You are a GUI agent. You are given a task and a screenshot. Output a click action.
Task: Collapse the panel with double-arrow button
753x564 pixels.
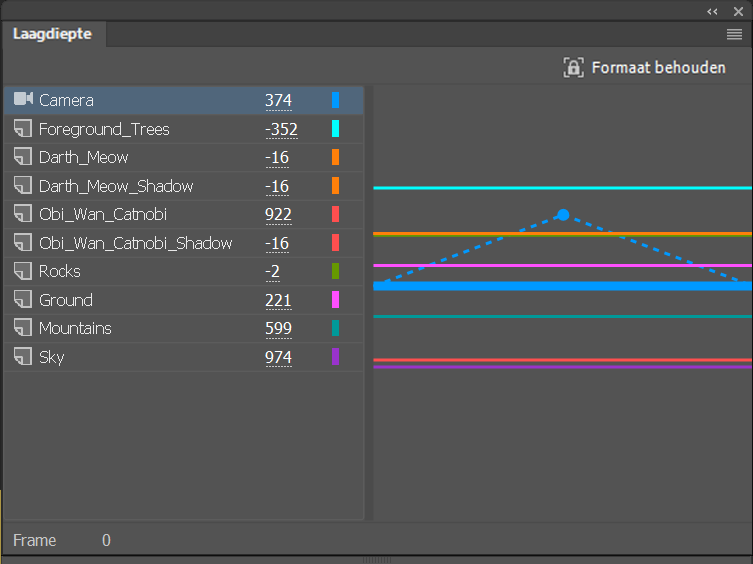(x=713, y=11)
